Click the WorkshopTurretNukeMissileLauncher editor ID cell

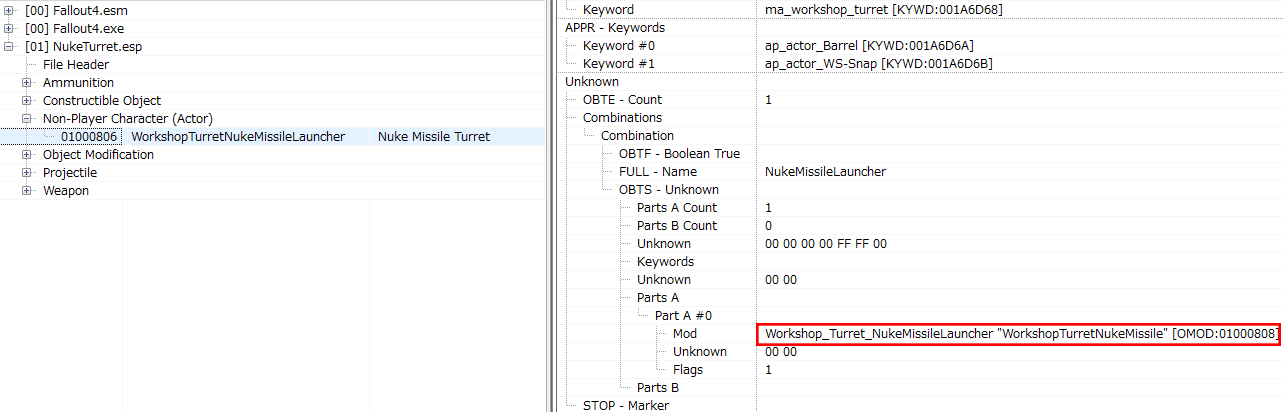238,136
